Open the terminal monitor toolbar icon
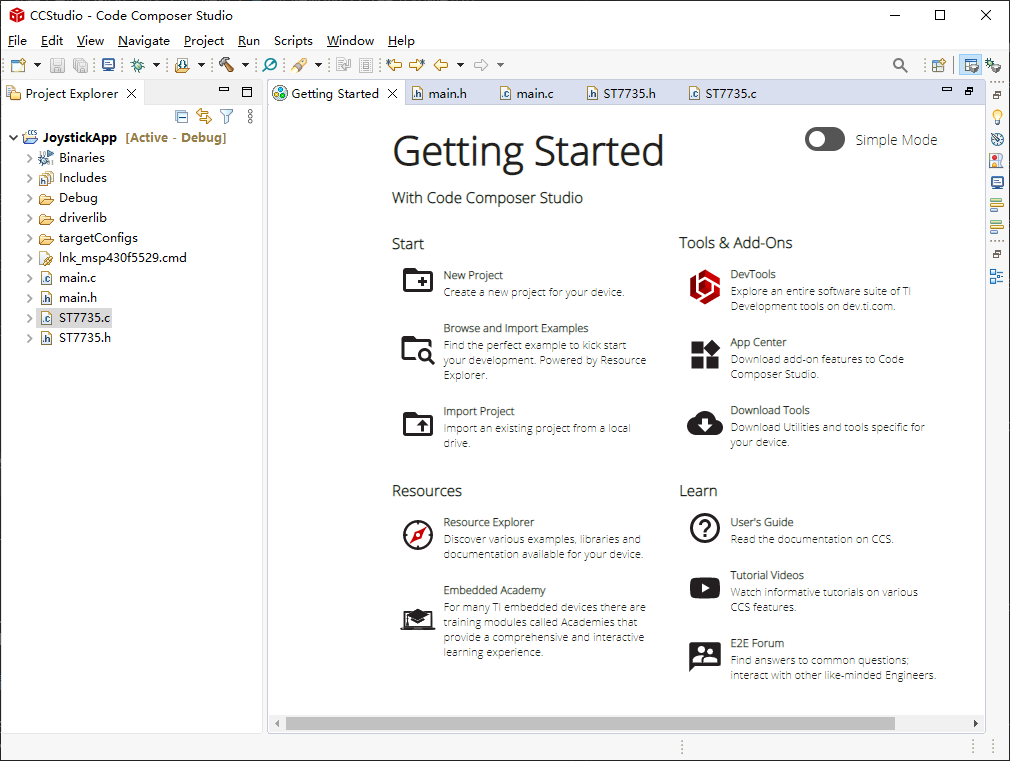Viewport: 1010px width, 761px height. [108, 65]
